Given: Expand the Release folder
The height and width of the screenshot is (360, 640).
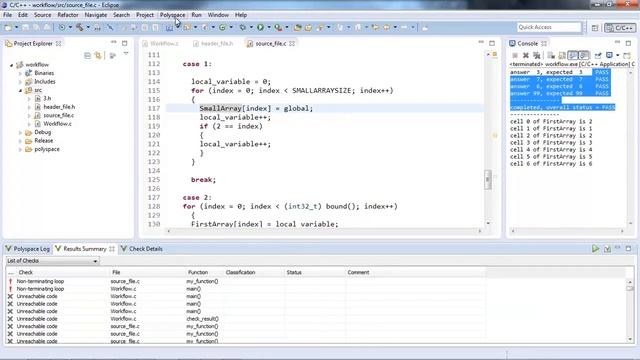Looking at the screenshot, I should pos(20,141).
